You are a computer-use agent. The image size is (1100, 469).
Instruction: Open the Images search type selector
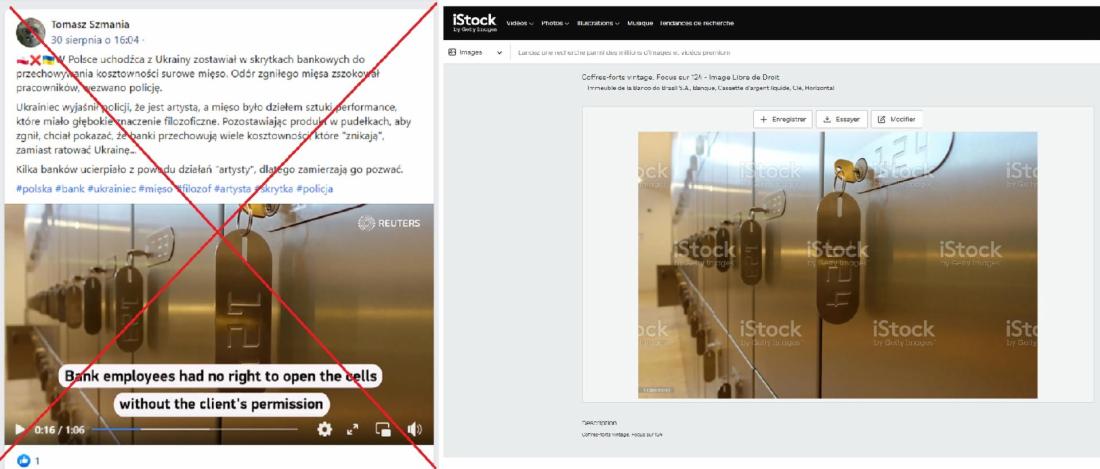tap(475, 53)
